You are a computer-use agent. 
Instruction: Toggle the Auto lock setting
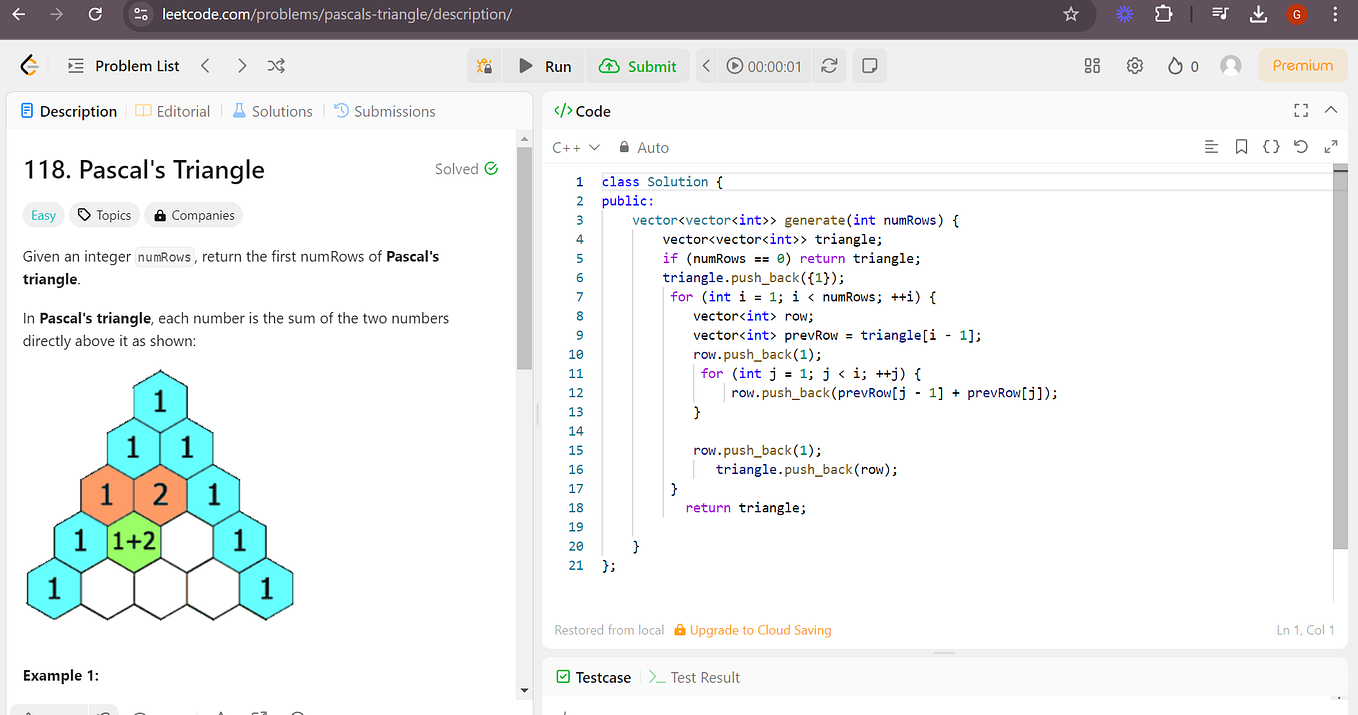(644, 147)
